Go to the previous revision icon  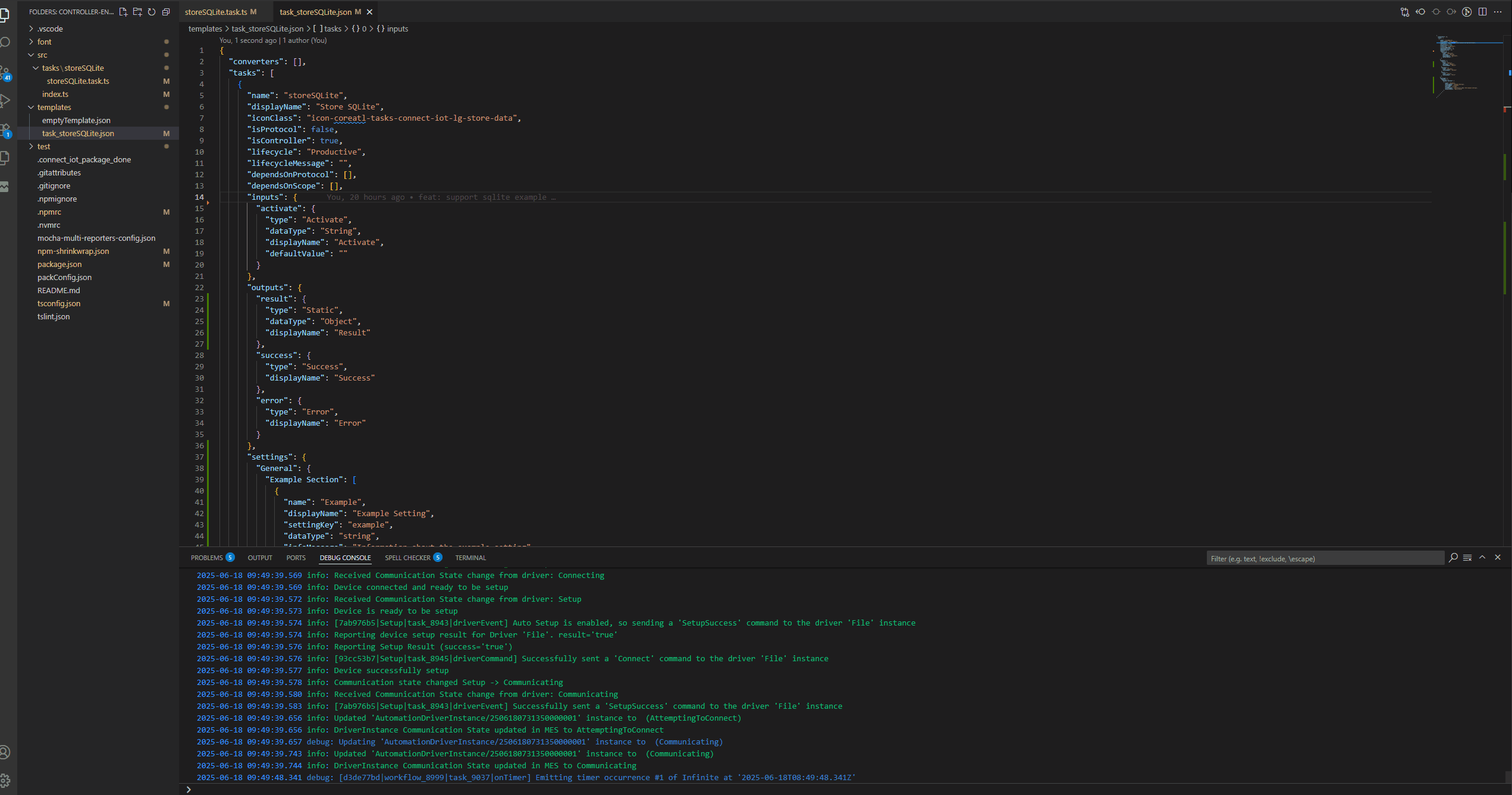pyautogui.click(x=1420, y=12)
